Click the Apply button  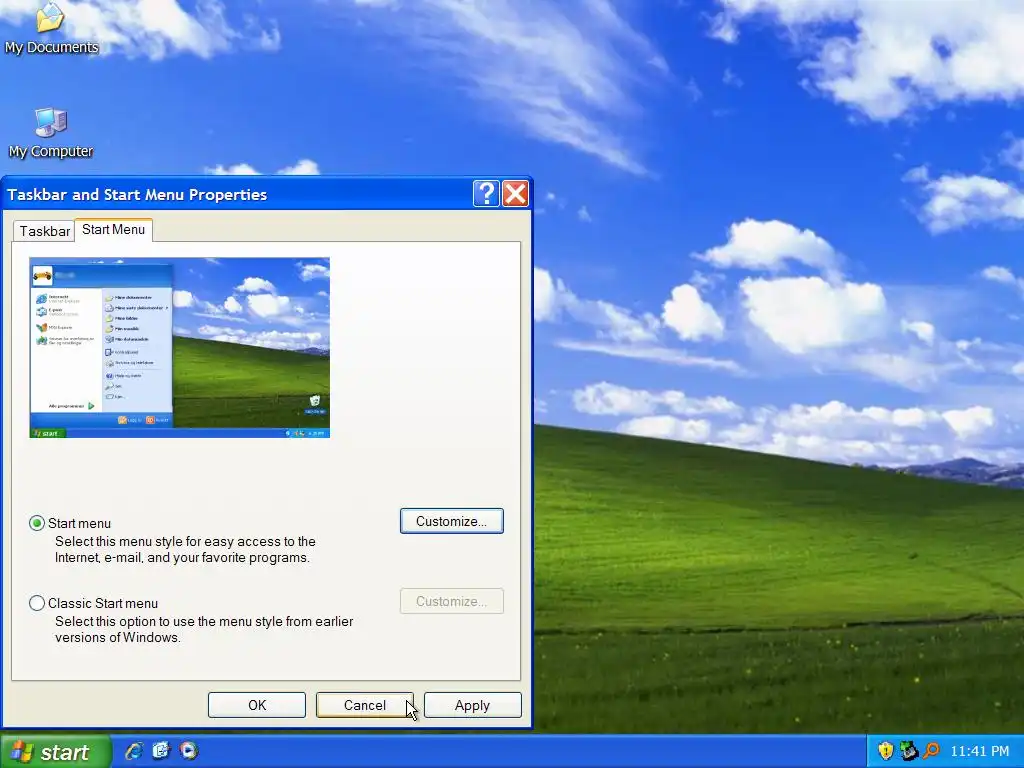[x=473, y=705]
